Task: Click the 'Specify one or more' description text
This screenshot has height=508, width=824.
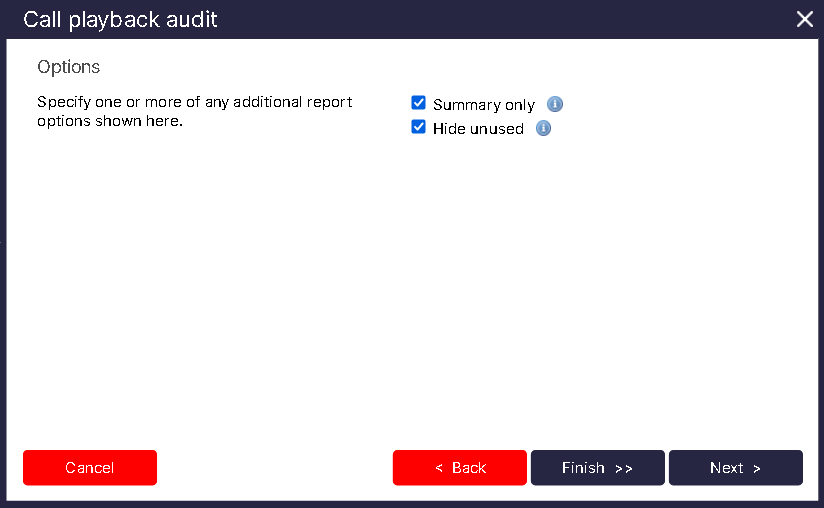Action: click(194, 111)
